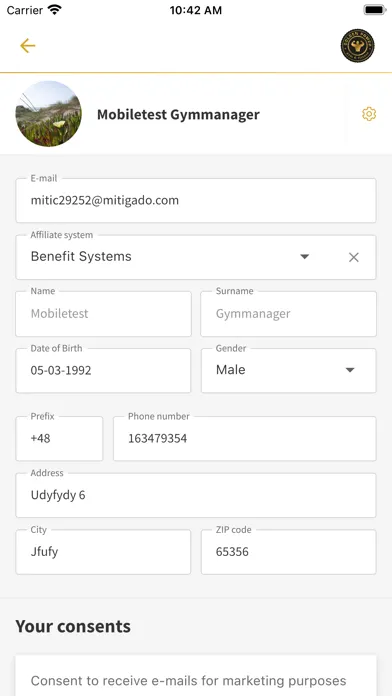The height and width of the screenshot is (696, 392).
Task: Tap the battery status icon
Action: click(x=375, y=10)
